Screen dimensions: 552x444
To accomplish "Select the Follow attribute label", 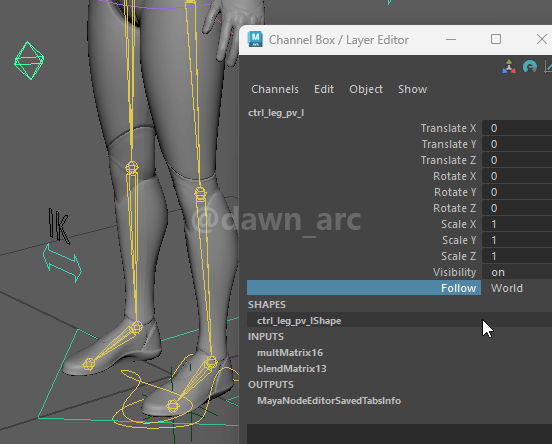I will point(458,288).
